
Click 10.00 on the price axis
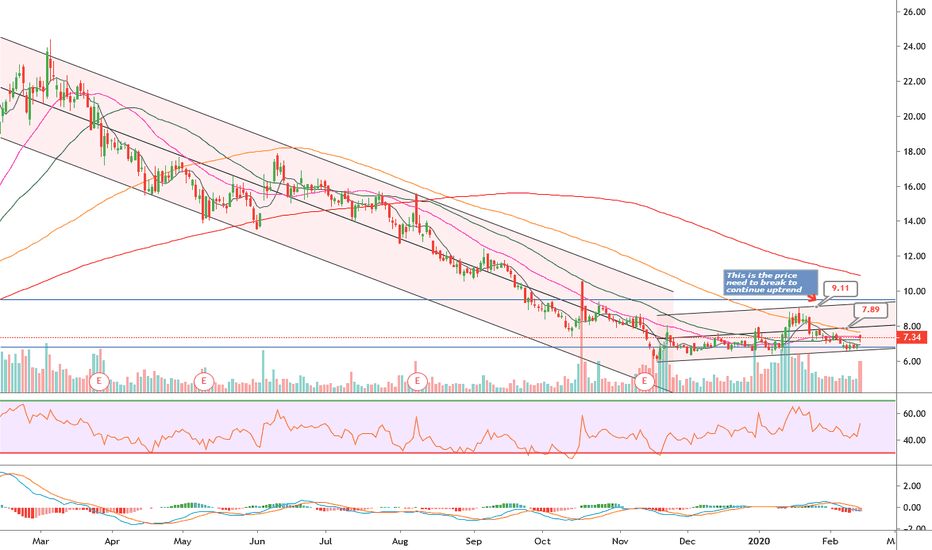point(914,291)
